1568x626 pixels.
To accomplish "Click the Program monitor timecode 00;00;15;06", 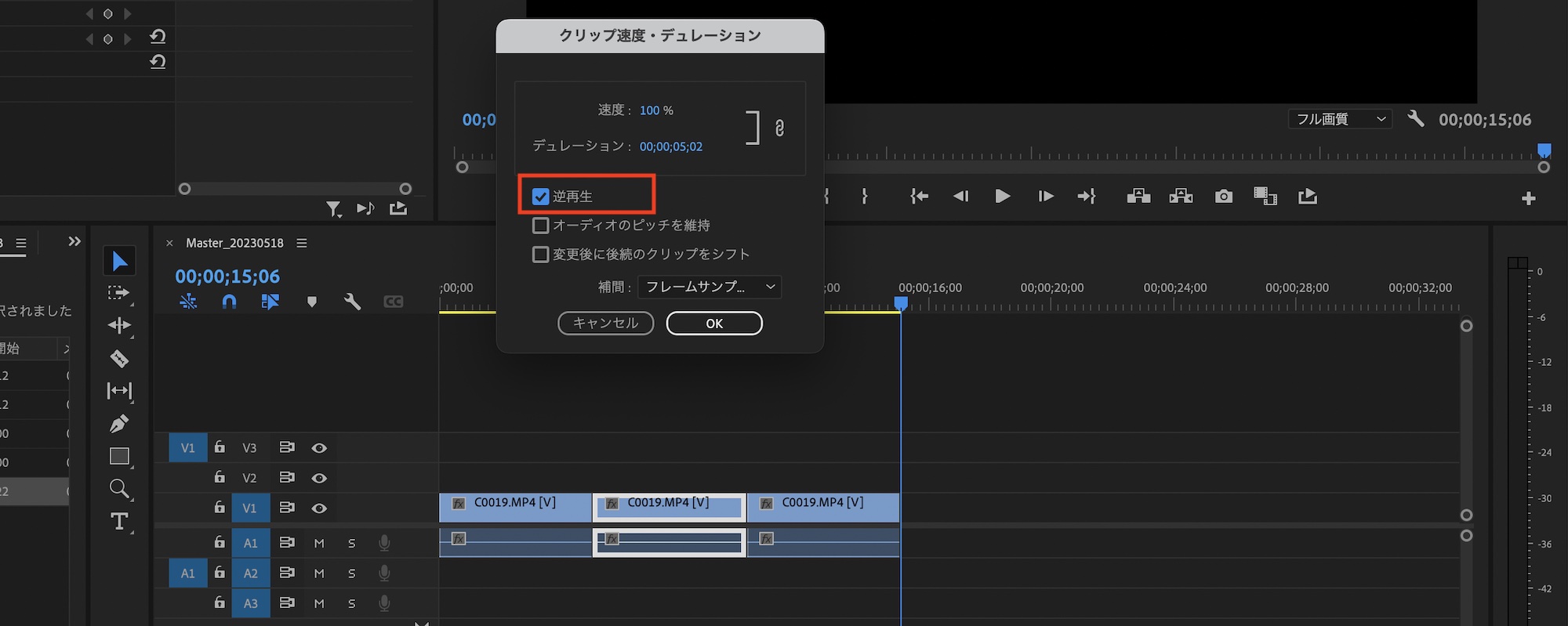I will [x=1485, y=120].
